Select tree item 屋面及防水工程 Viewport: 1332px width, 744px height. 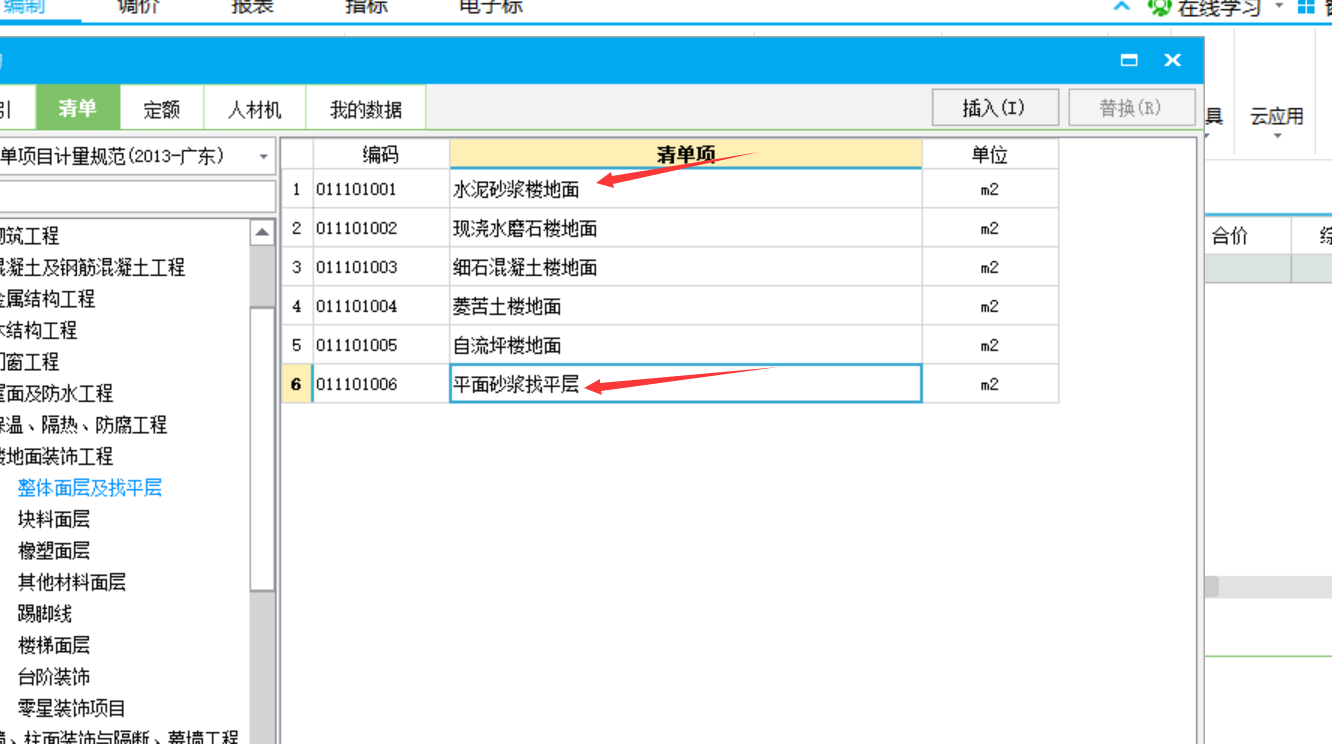(x=57, y=393)
